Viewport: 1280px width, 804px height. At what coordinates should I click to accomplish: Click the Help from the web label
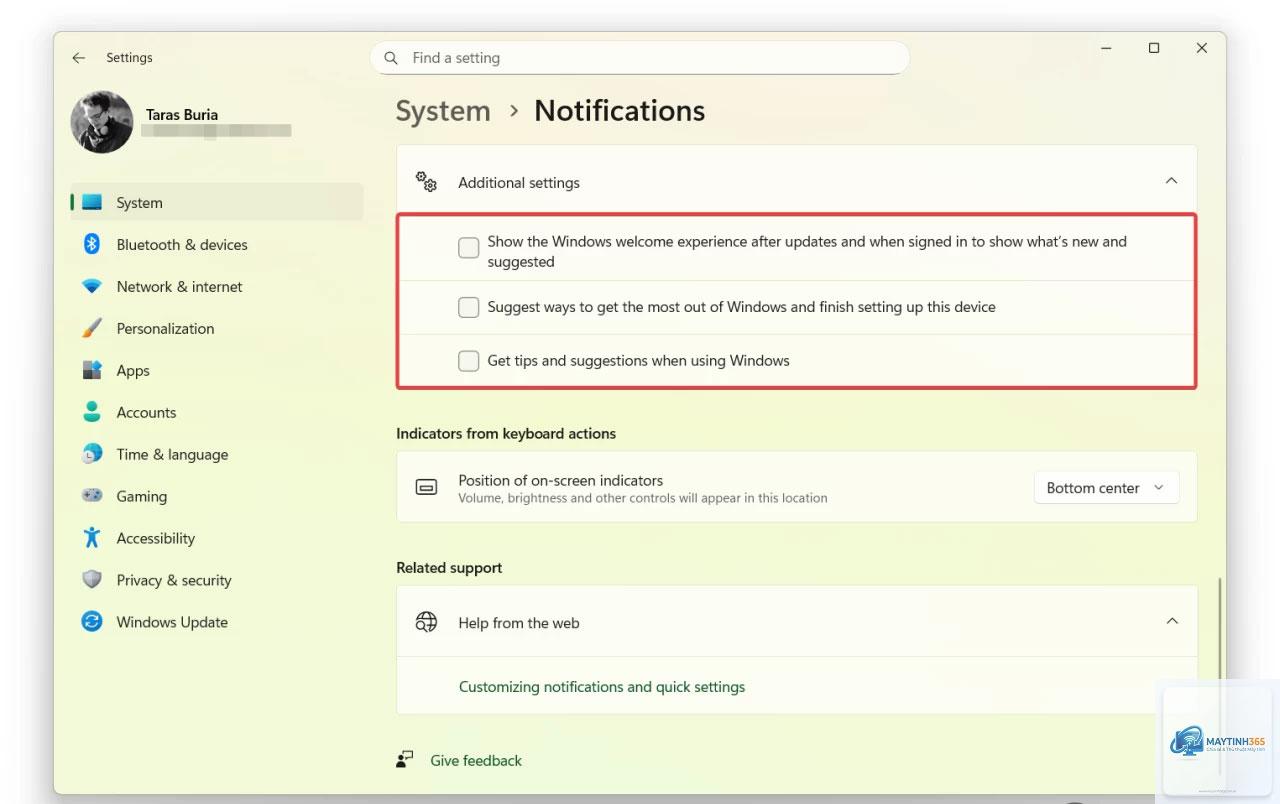pyautogui.click(x=519, y=623)
